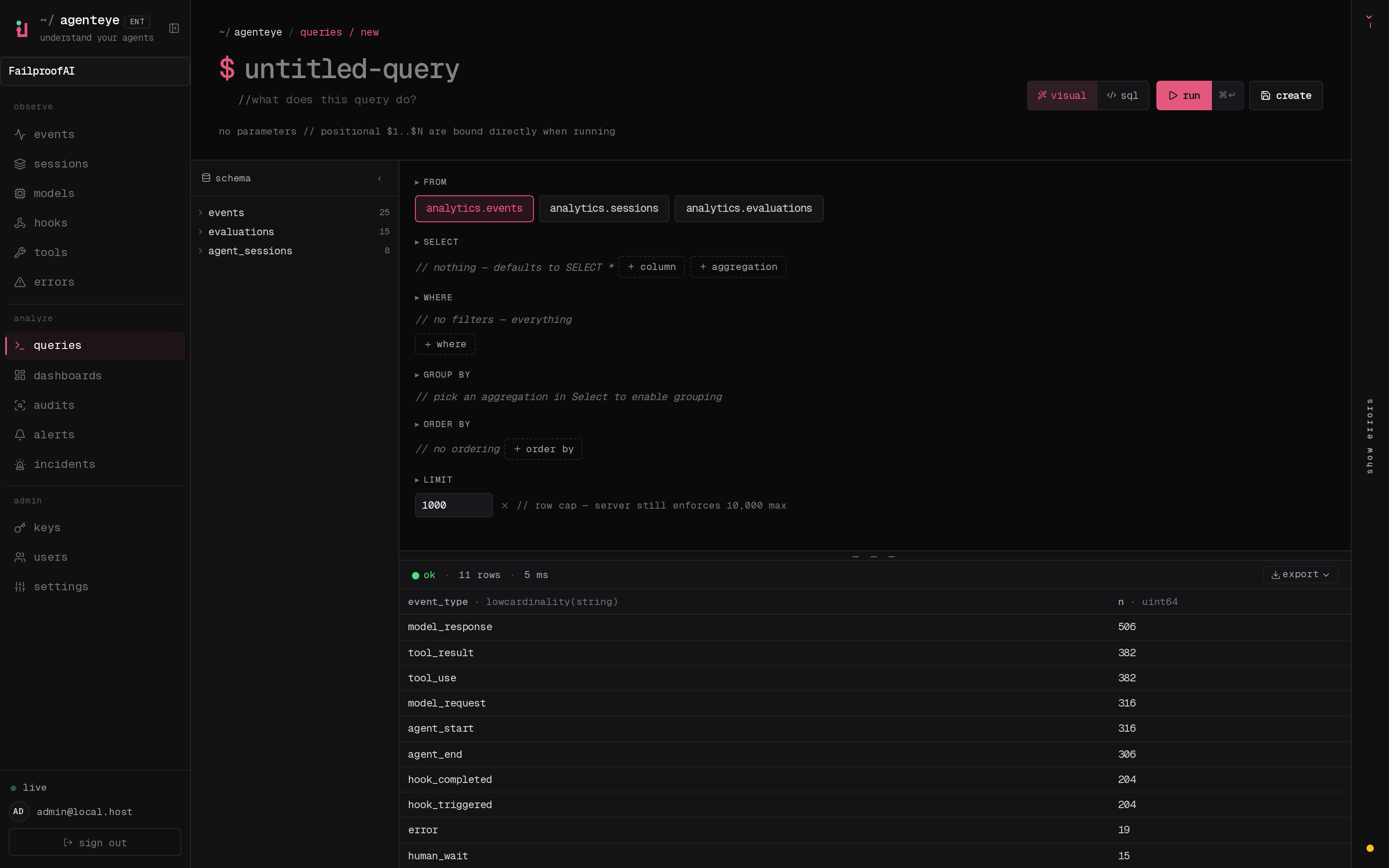Switch to sql query mode
Viewport: 1389px width, 868px height.
pos(1122,95)
